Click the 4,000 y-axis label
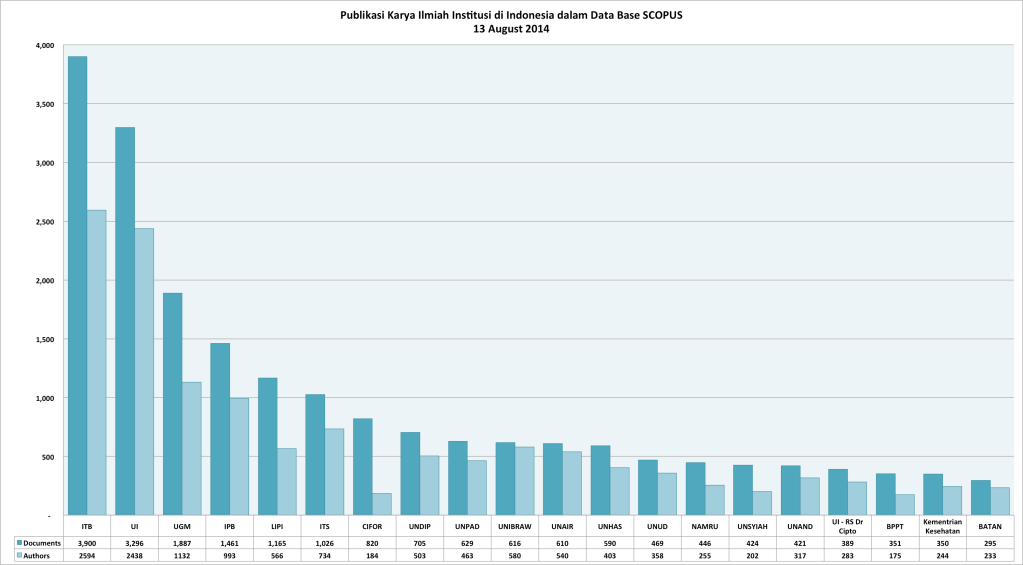The width and height of the screenshot is (1023, 565). [x=45, y=46]
